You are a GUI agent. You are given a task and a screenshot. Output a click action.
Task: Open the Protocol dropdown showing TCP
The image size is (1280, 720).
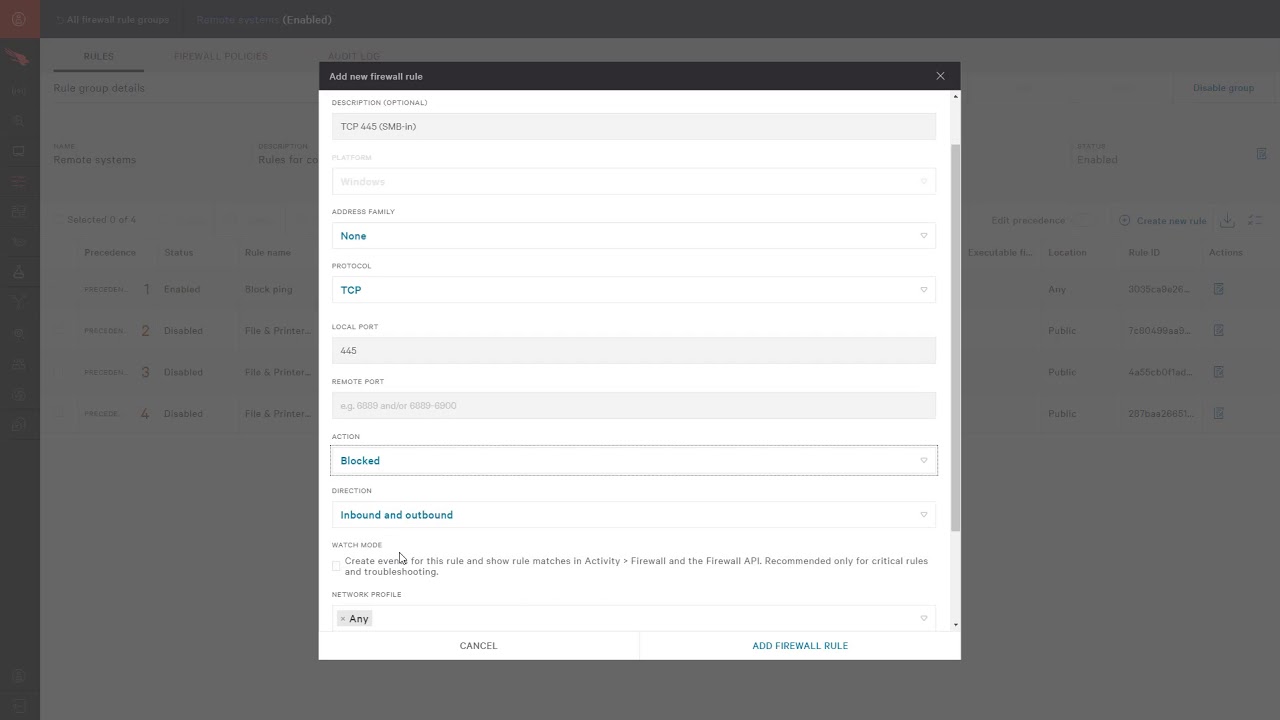point(634,290)
